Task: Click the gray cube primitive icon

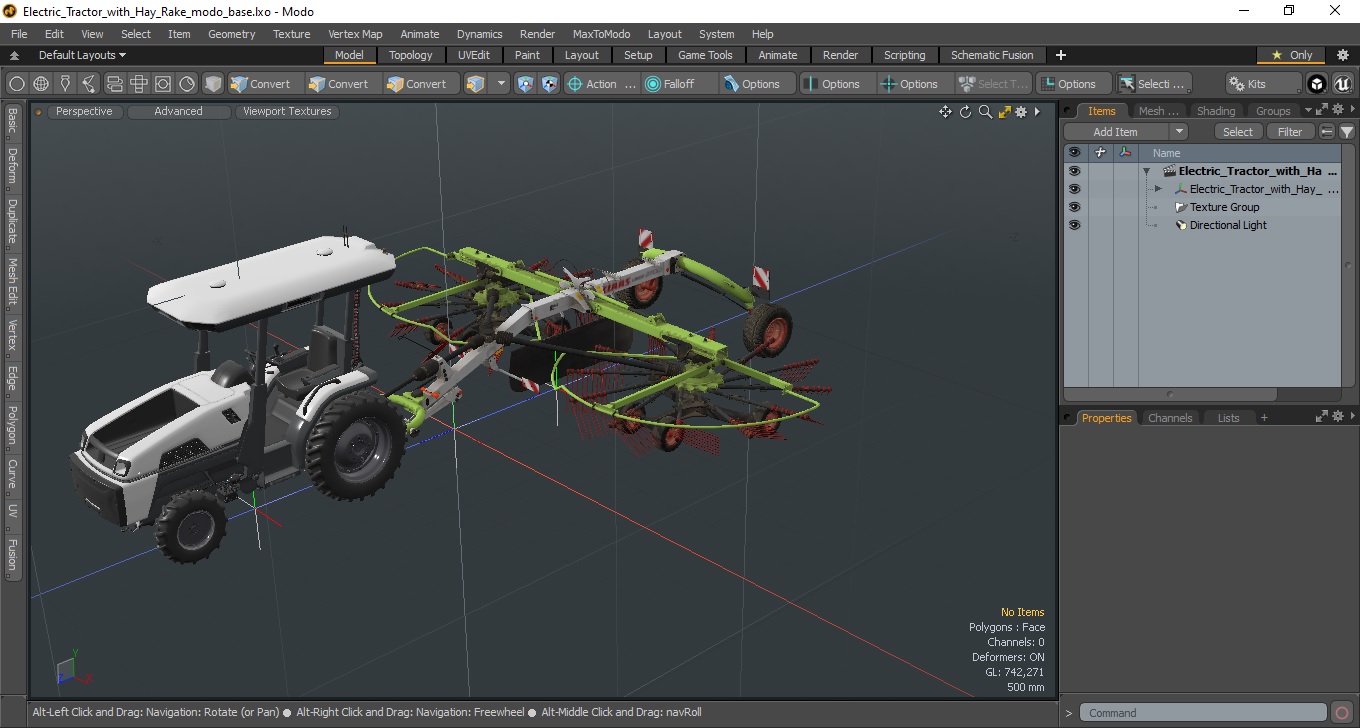Action: 213,84
